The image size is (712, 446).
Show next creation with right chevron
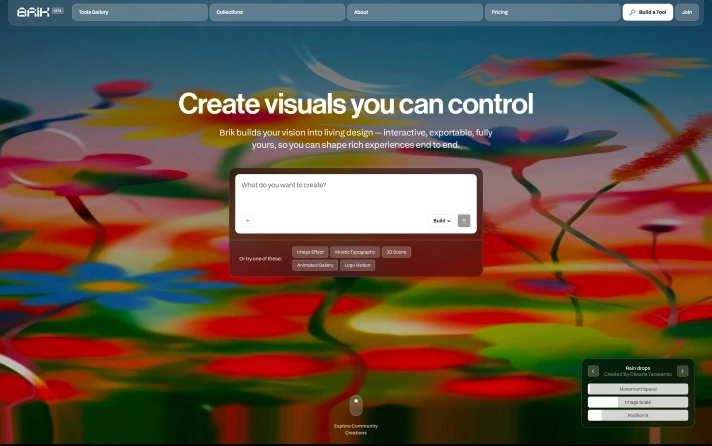(682, 371)
